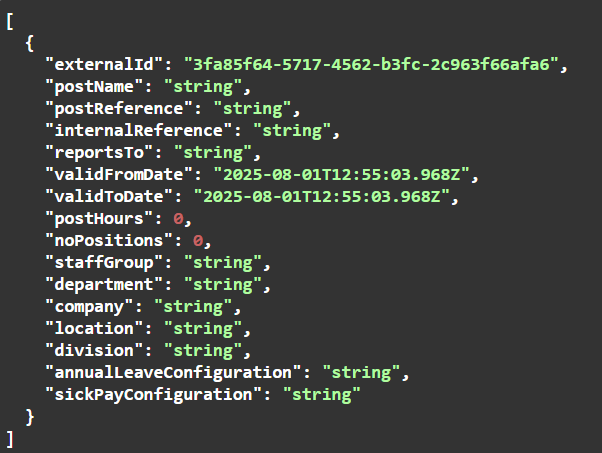Click the internalReference string value
602x453 pixels.
292,131
